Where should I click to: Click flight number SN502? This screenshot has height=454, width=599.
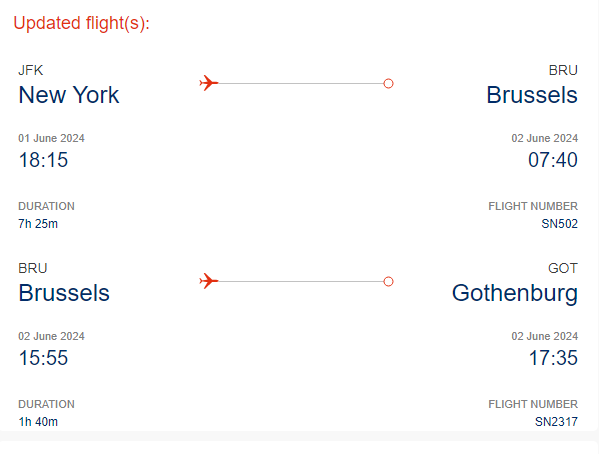tap(559, 224)
